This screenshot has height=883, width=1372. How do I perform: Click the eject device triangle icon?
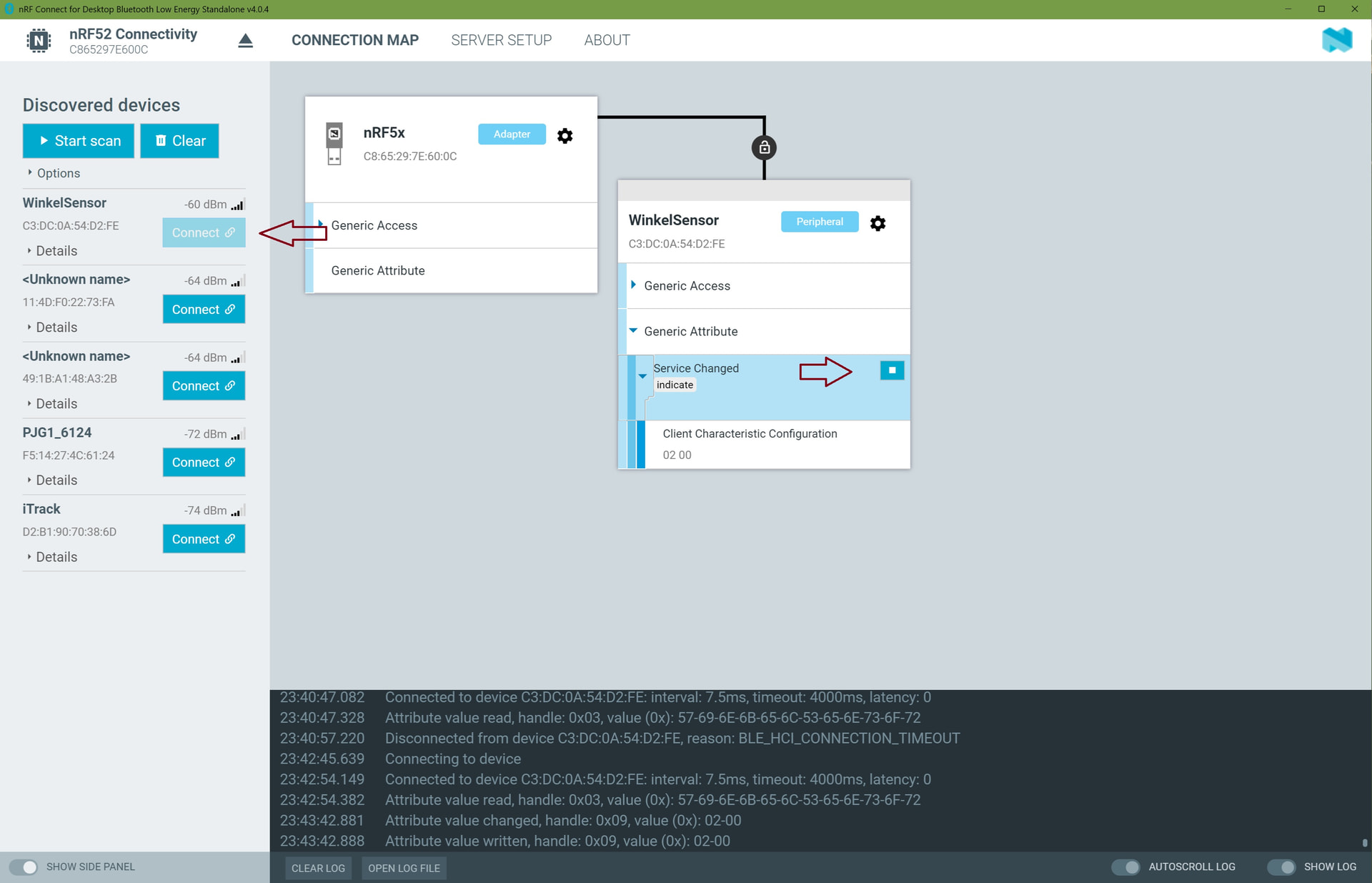coord(245,41)
